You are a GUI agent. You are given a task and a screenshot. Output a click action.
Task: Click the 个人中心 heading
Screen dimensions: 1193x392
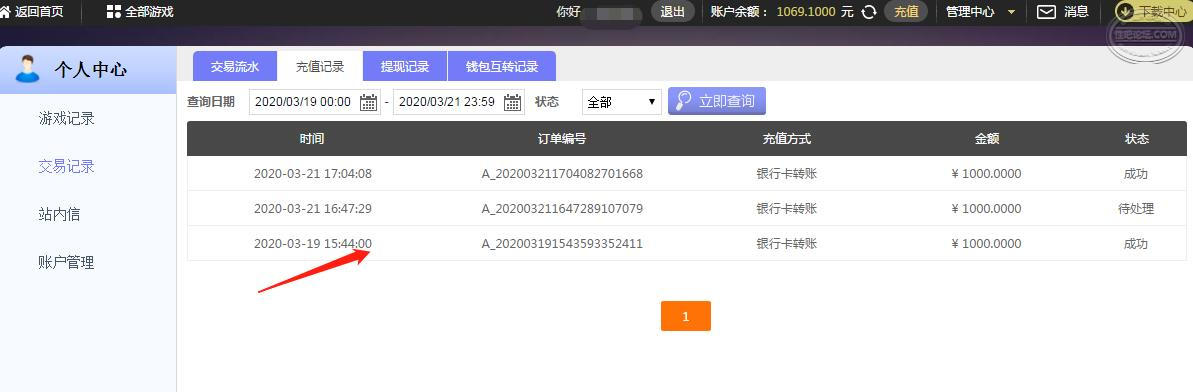(91, 69)
